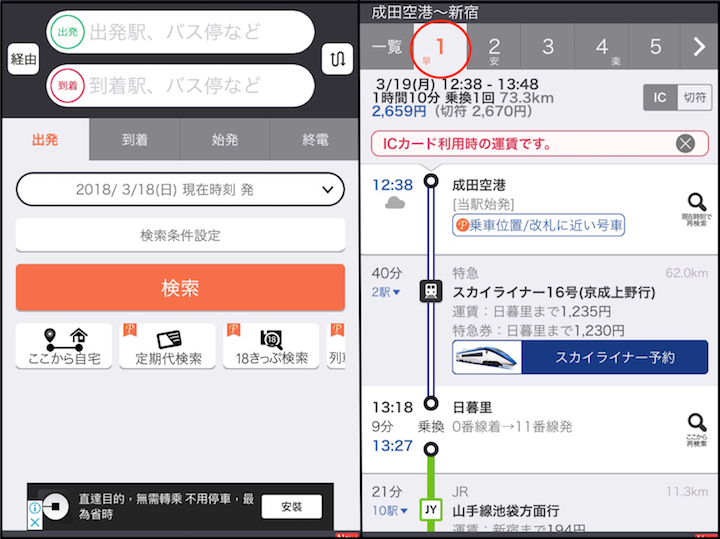Viewport: 720px width, 539px height.
Task: Select route result tab 2
Action: (x=494, y=47)
